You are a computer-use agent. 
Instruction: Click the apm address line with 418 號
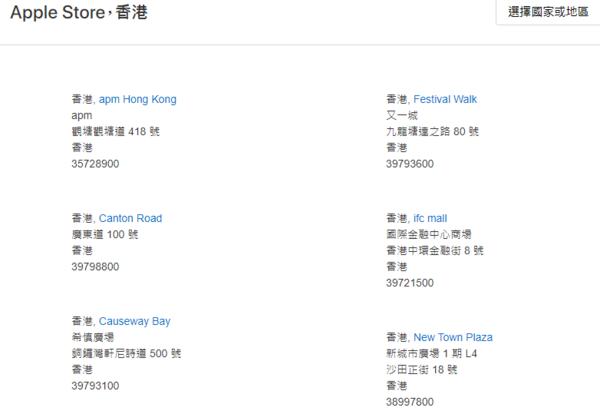click(115, 131)
